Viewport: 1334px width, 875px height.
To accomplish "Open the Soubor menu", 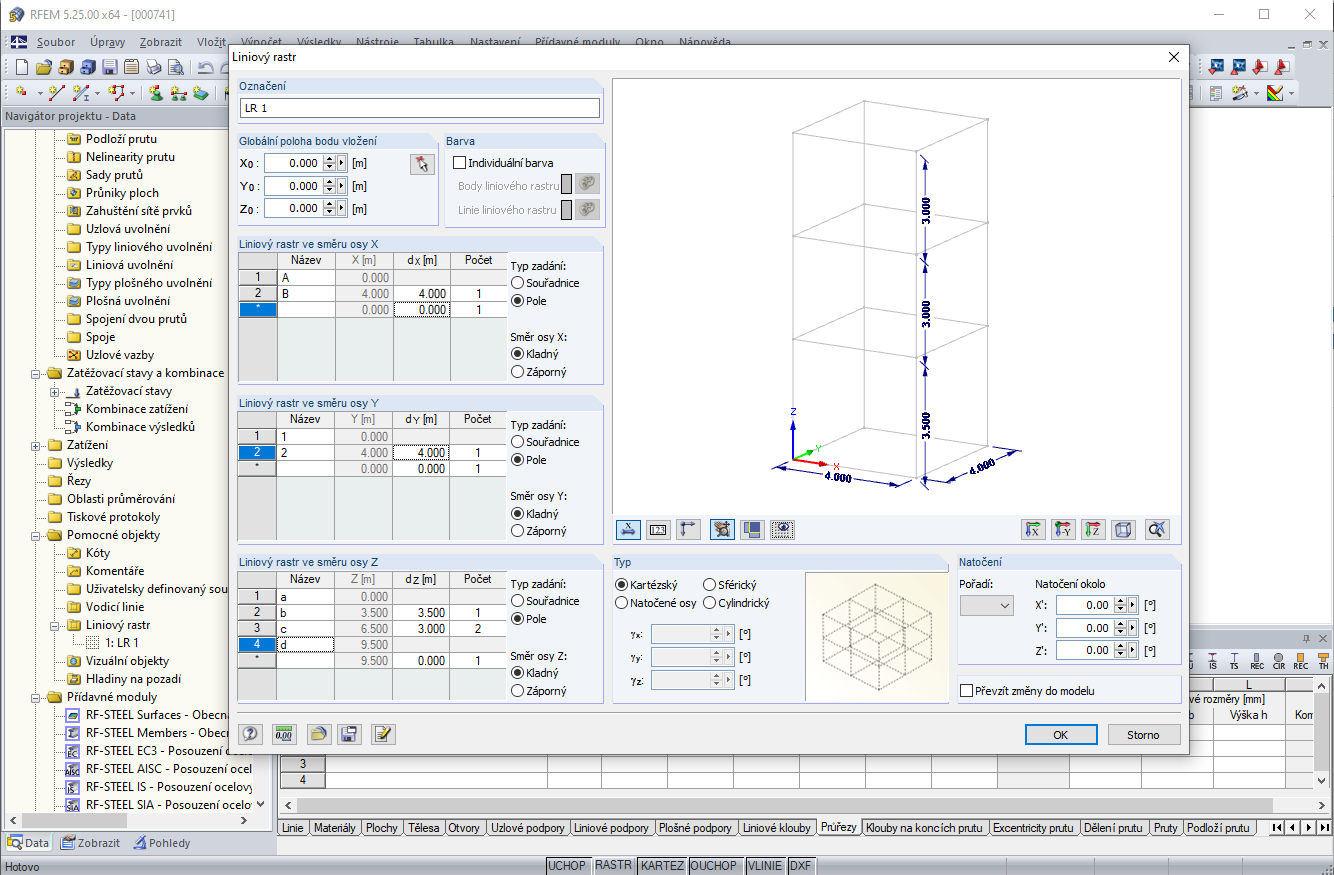I will tap(56, 43).
